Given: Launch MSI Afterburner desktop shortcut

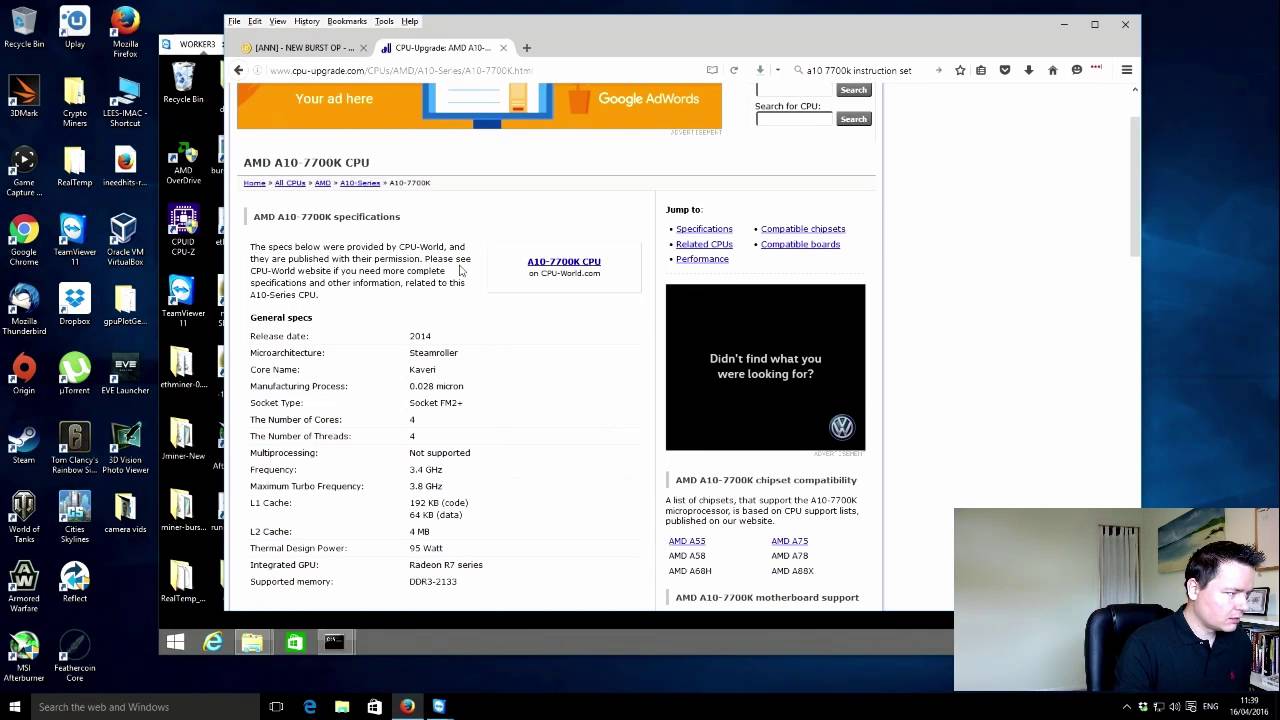Looking at the screenshot, I should pos(23,657).
